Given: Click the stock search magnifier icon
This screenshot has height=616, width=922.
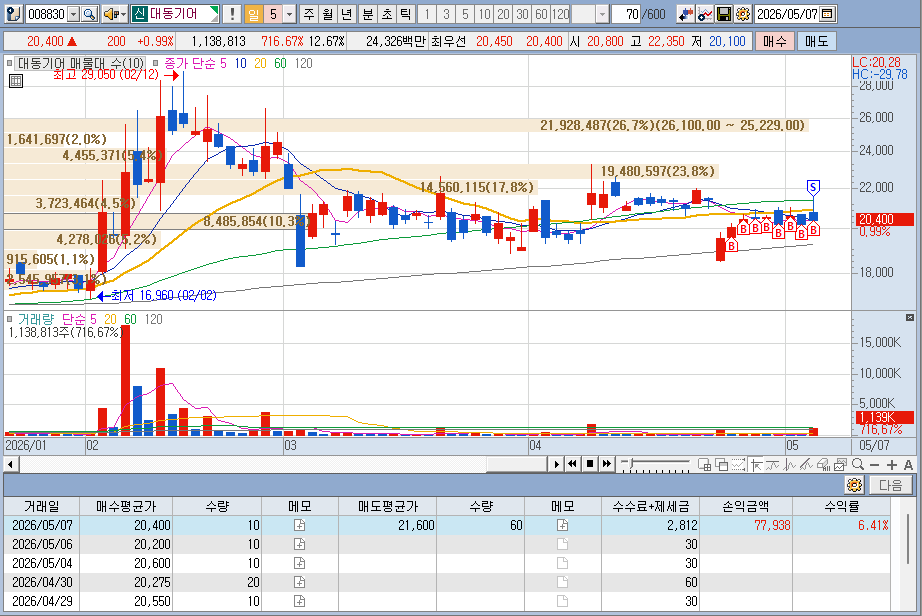Looking at the screenshot, I should pyautogui.click(x=89, y=14).
